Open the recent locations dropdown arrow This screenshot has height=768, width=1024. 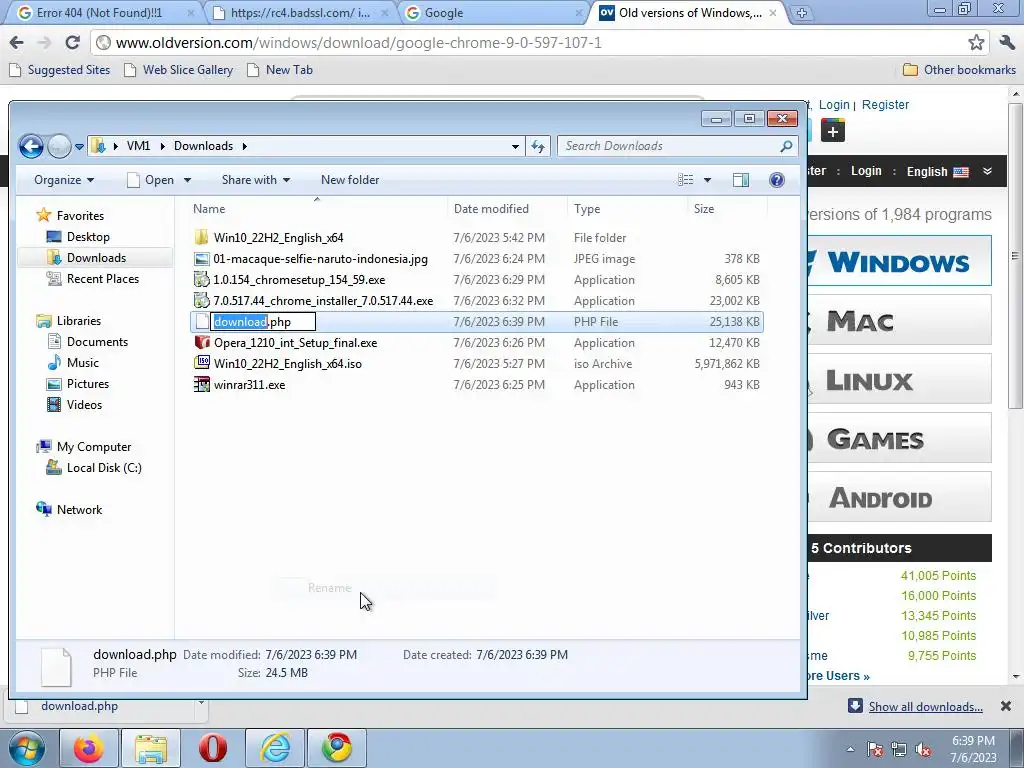pyautogui.click(x=79, y=147)
